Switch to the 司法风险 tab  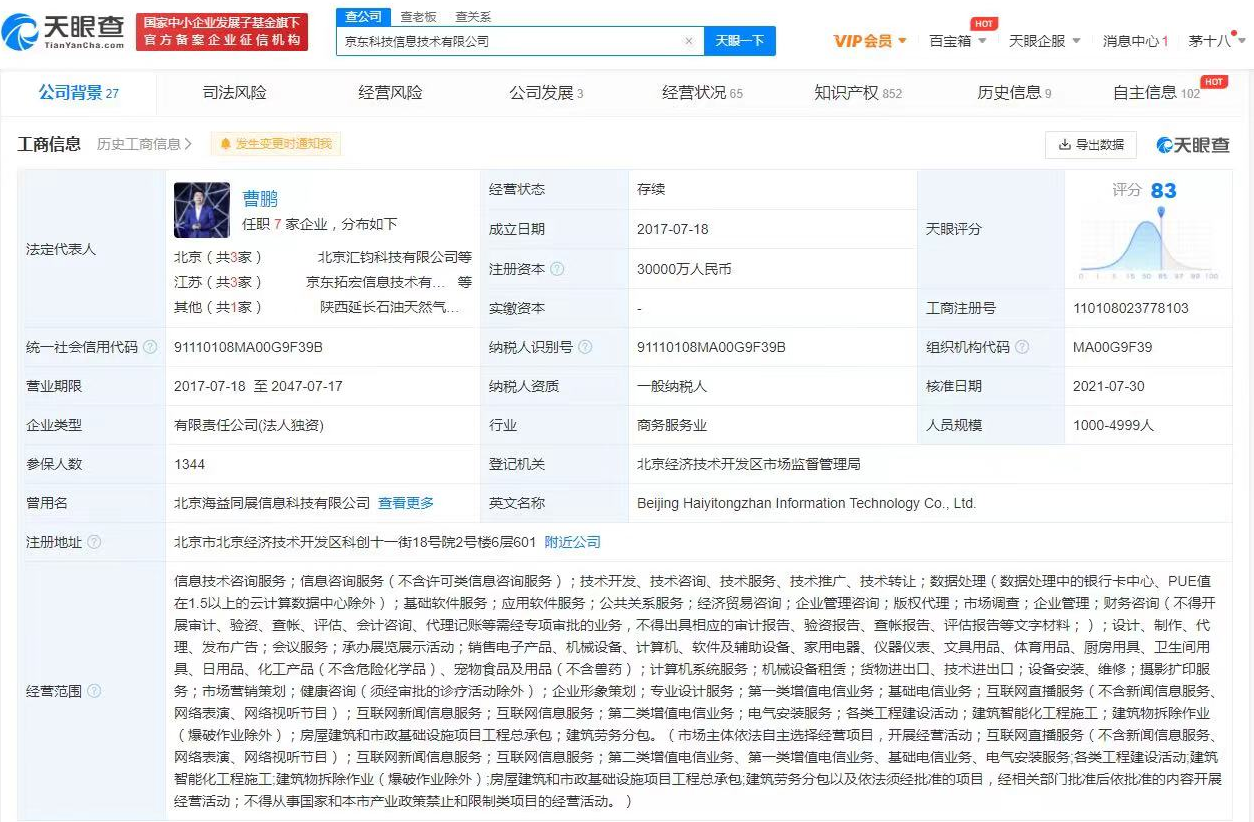(x=235, y=93)
